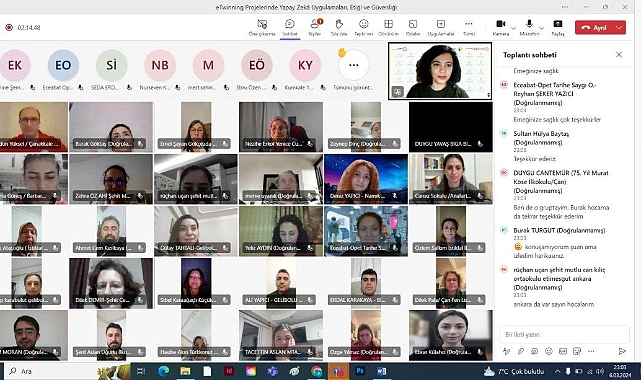The image size is (641, 380).
Task: Expand the Ayrıl leave options arrow
Action: pos(619,27)
